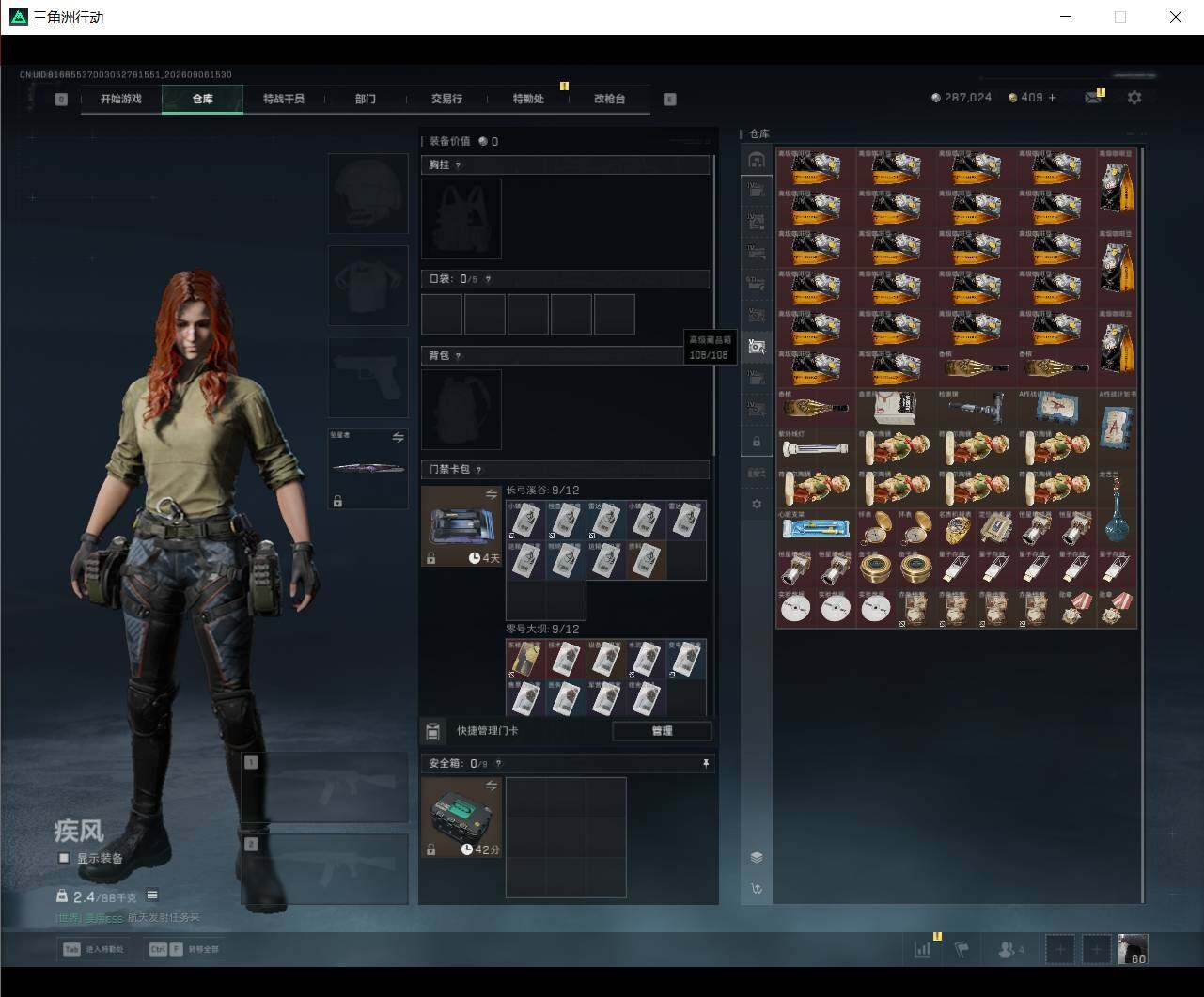Click the 快捷管理门卡 card icon

point(433,731)
